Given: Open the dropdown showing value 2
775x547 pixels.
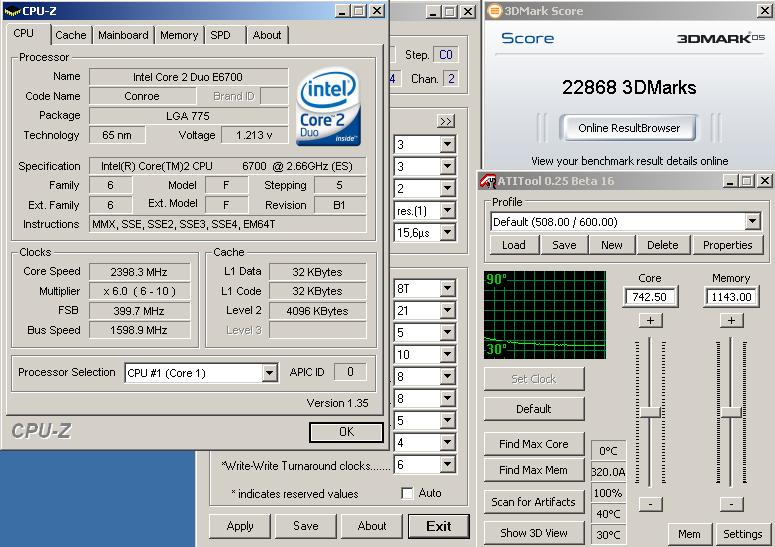Looking at the screenshot, I should pos(447,188).
